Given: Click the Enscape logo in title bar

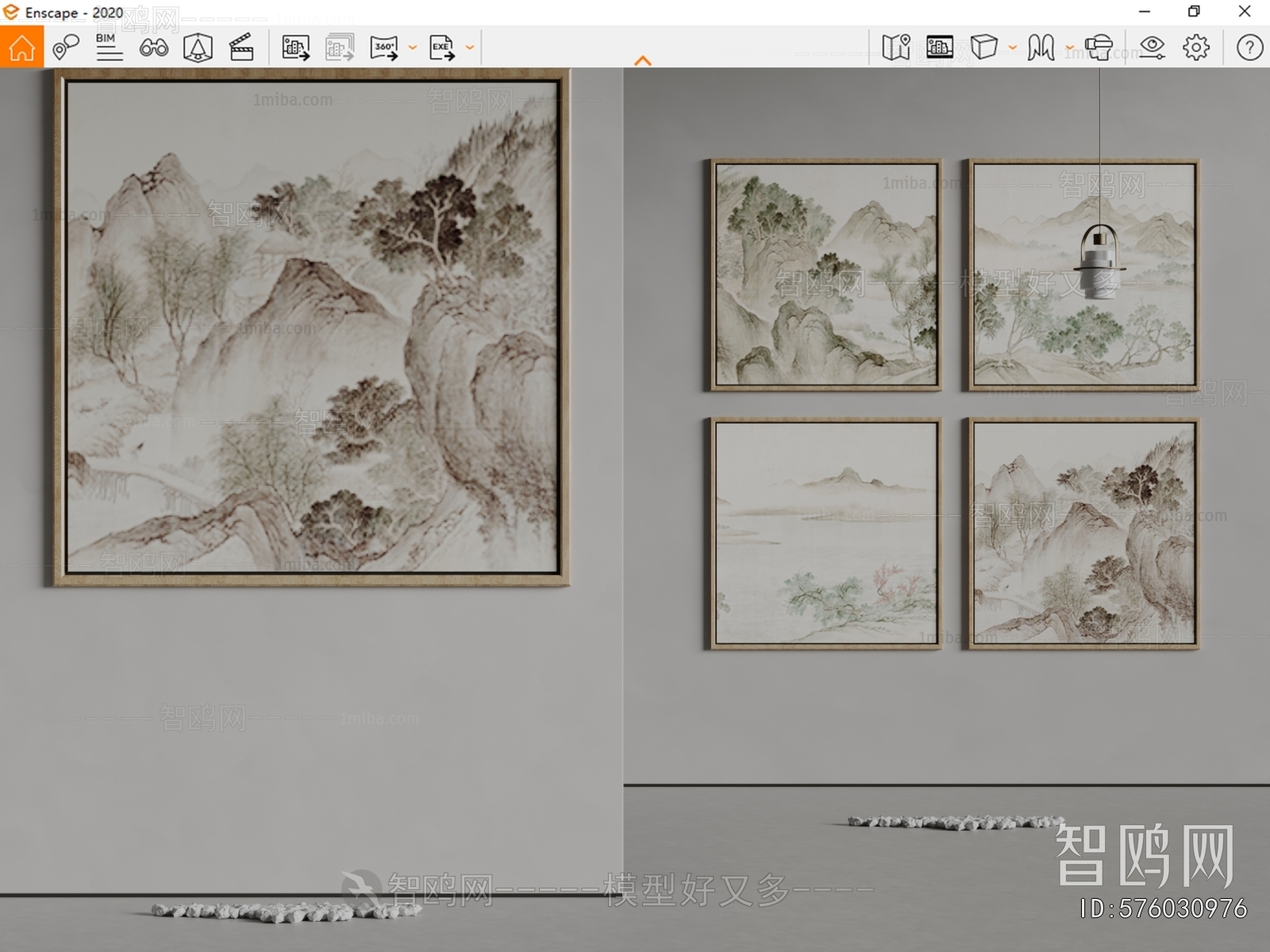Looking at the screenshot, I should pos(11,12).
